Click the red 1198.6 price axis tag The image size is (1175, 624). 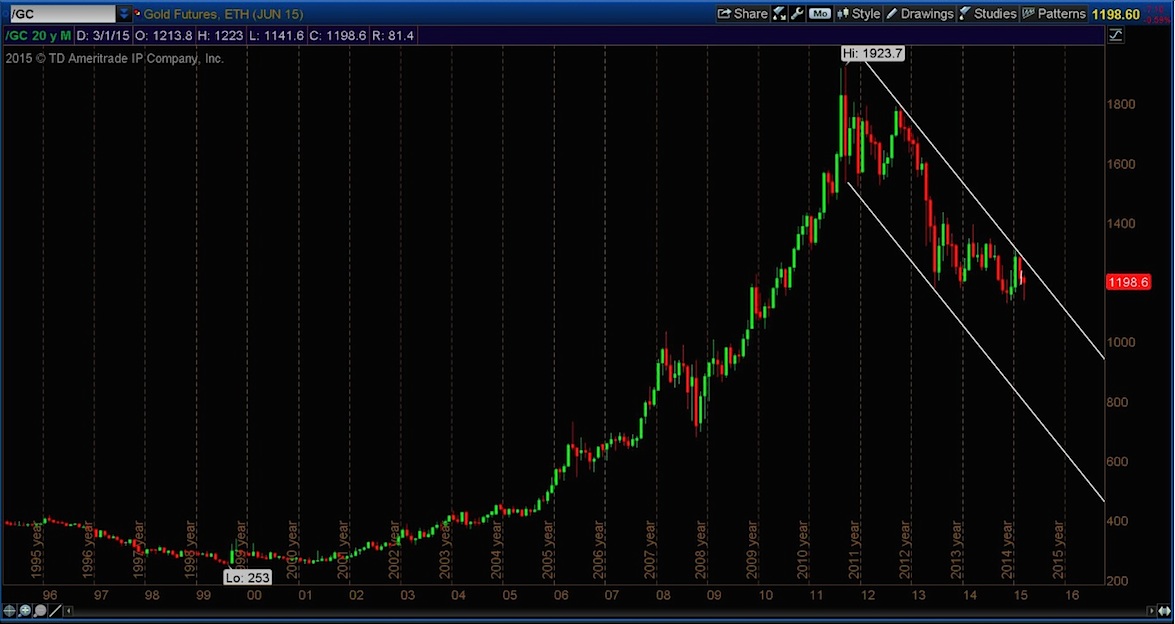pyautogui.click(x=1128, y=282)
